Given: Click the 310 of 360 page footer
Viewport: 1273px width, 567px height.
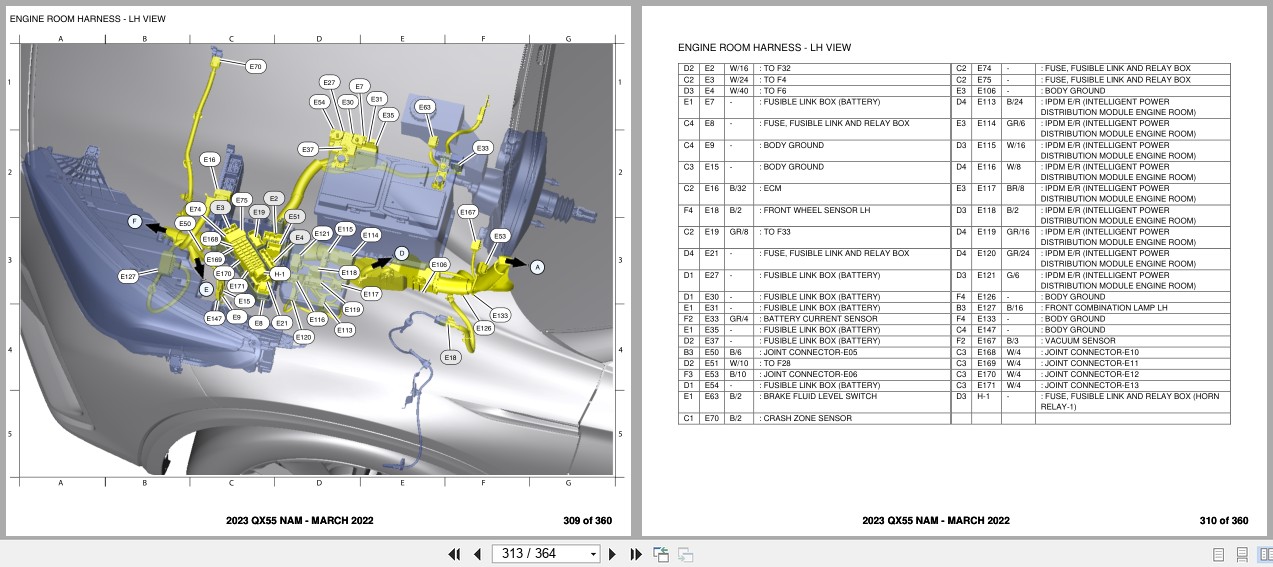Looking at the screenshot, I should [x=1224, y=520].
